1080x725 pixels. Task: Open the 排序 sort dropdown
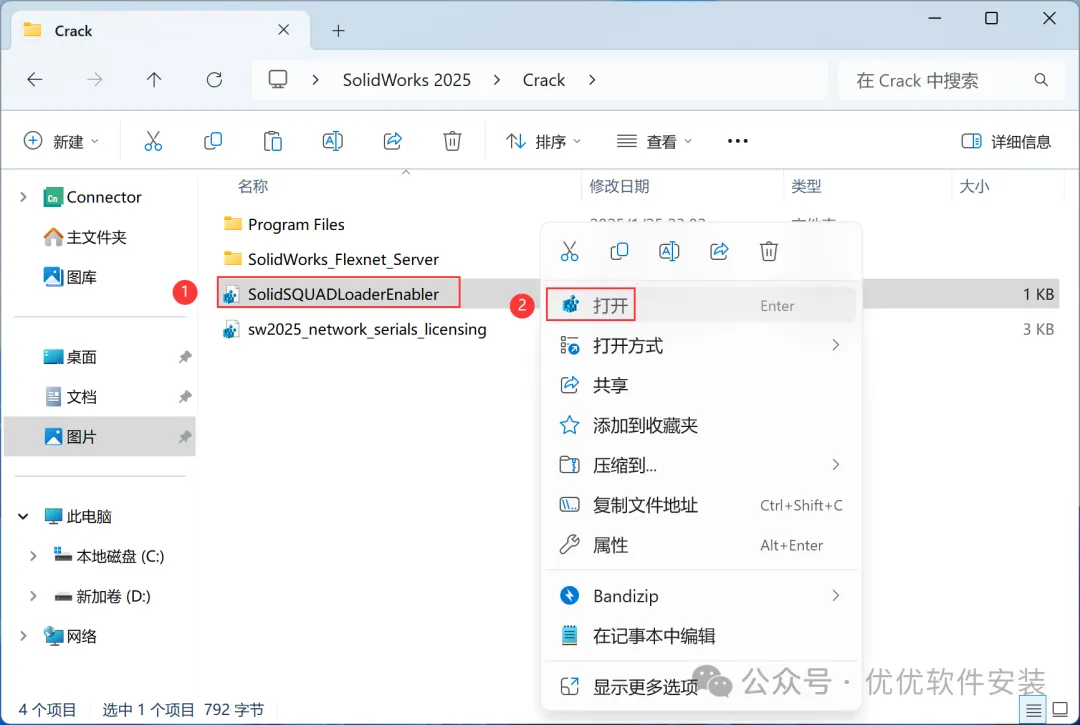tap(543, 141)
